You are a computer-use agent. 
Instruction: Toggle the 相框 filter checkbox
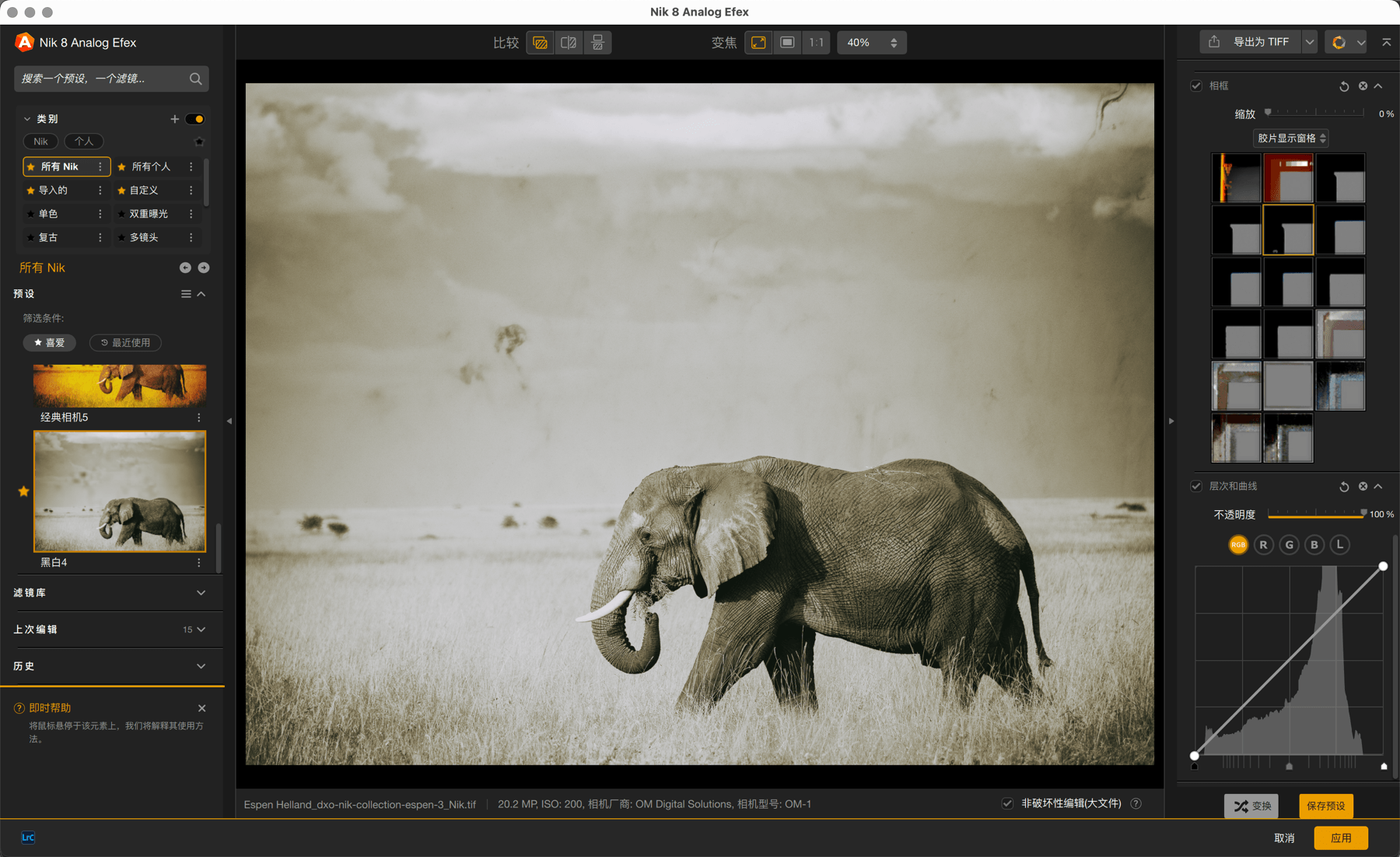coord(1196,86)
